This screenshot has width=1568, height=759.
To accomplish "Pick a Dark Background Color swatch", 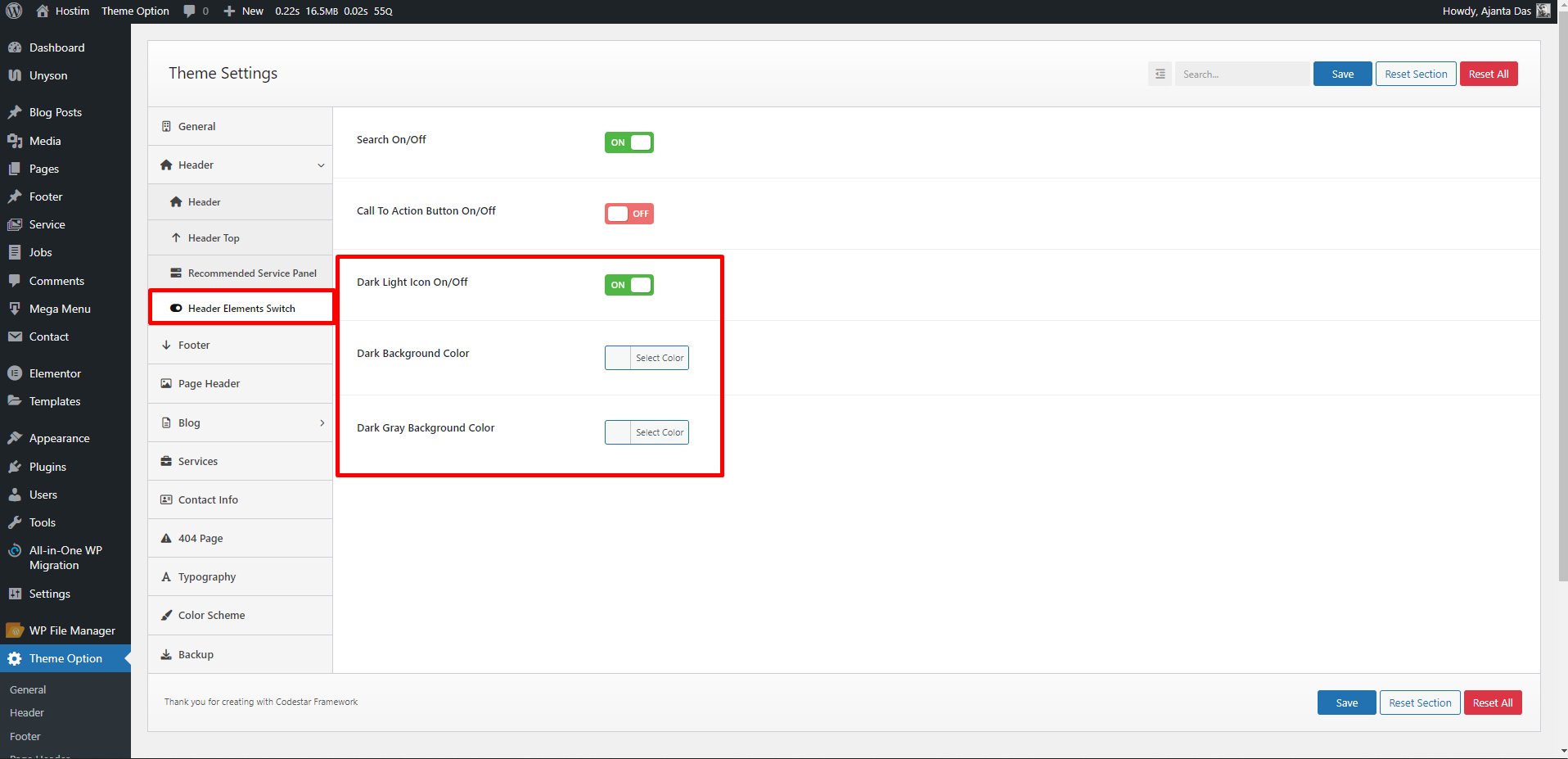I will 618,358.
